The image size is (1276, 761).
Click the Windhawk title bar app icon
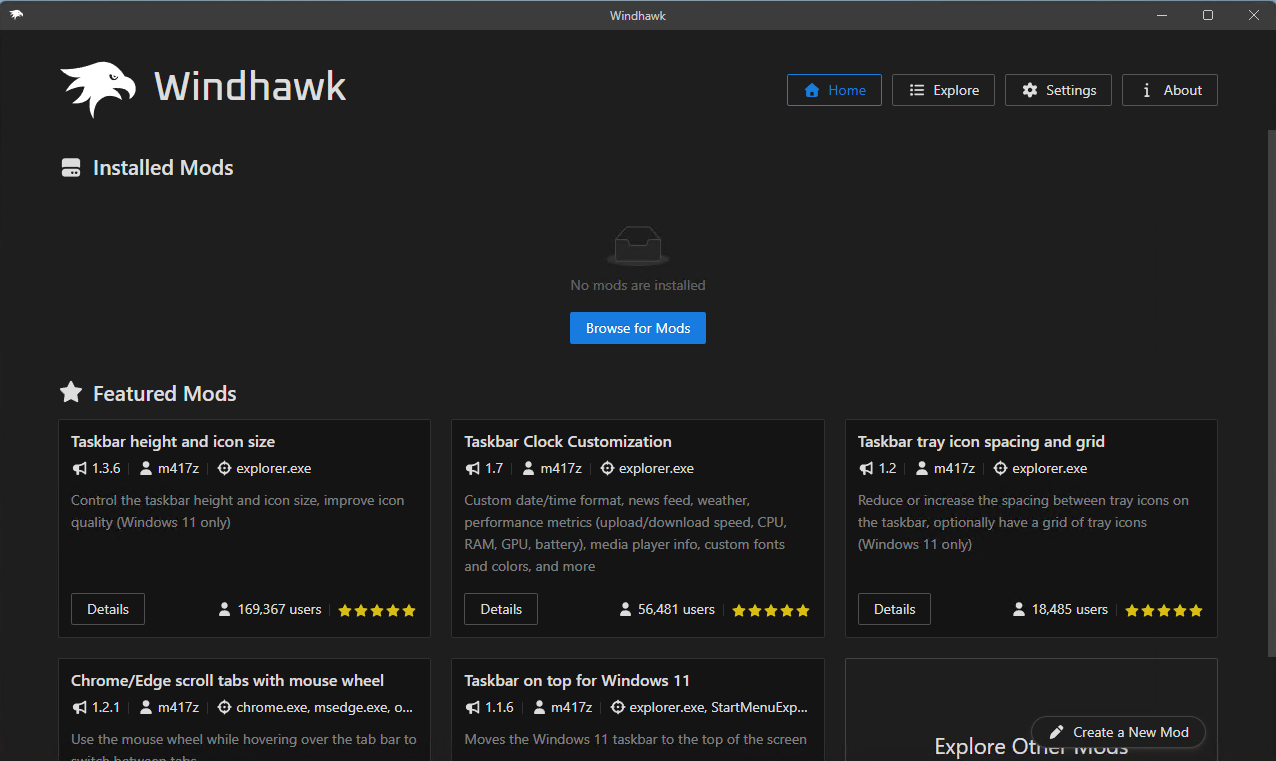click(x=17, y=15)
